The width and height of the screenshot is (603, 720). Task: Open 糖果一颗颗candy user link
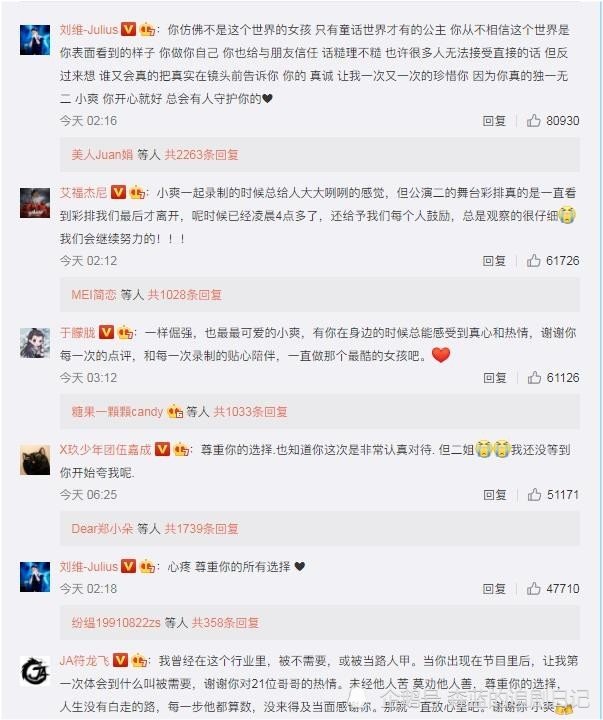click(117, 412)
